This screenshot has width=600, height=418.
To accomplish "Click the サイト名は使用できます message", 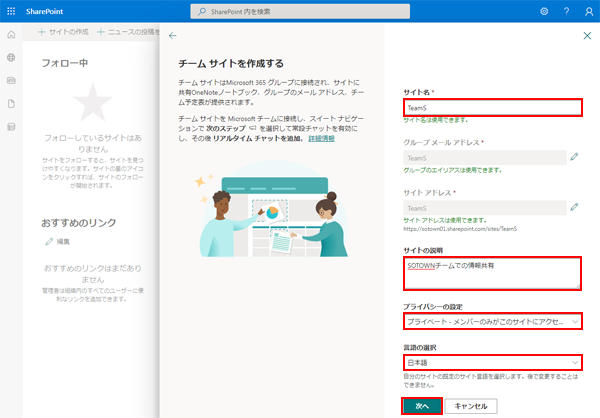I will click(x=435, y=120).
